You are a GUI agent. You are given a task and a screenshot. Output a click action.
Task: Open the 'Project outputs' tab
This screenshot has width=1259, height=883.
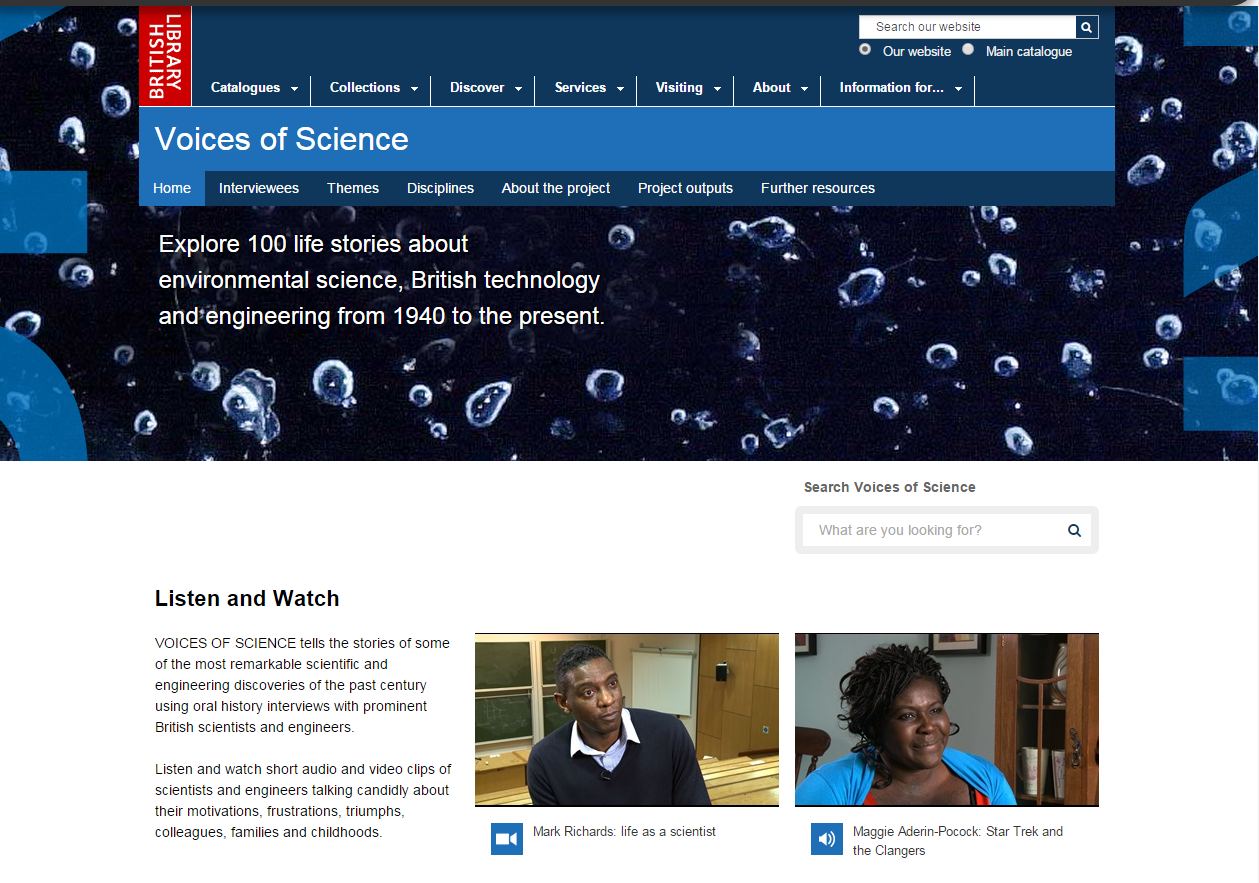click(x=685, y=188)
